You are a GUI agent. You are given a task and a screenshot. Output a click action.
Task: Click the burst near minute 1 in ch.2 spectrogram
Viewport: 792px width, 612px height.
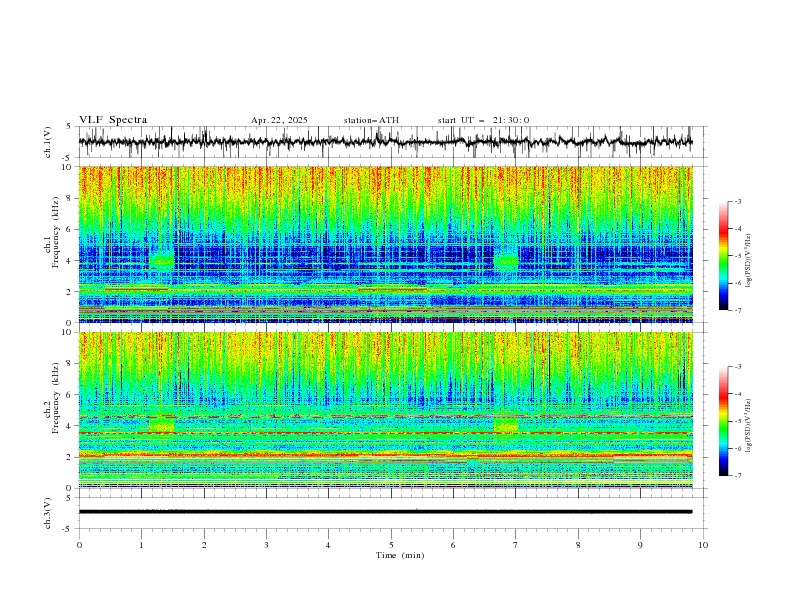coord(162,425)
